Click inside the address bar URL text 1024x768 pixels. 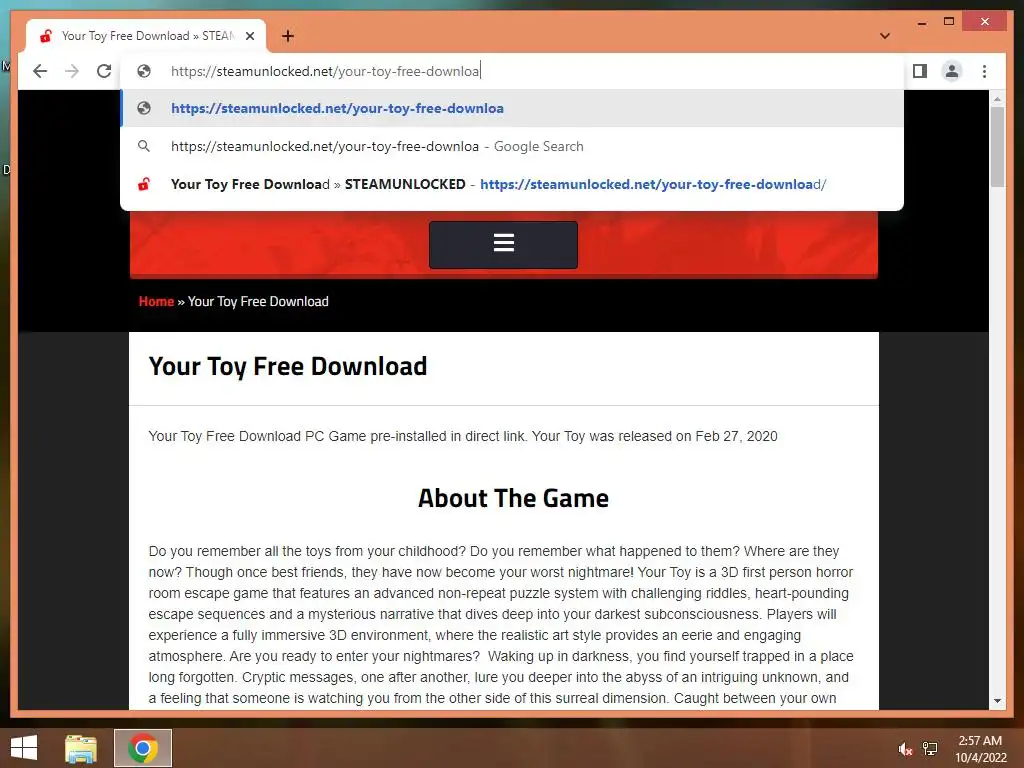[x=325, y=71]
